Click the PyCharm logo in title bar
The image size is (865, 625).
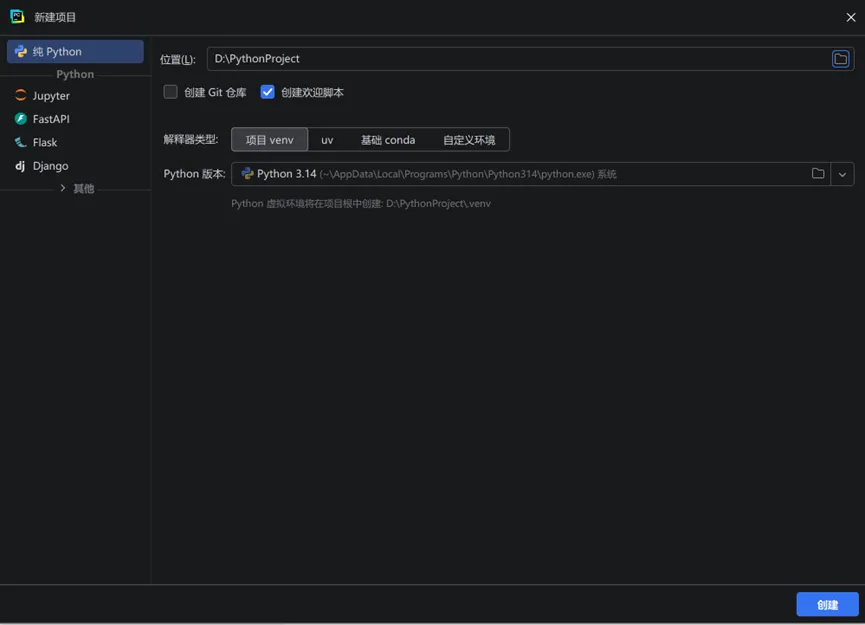pos(17,17)
